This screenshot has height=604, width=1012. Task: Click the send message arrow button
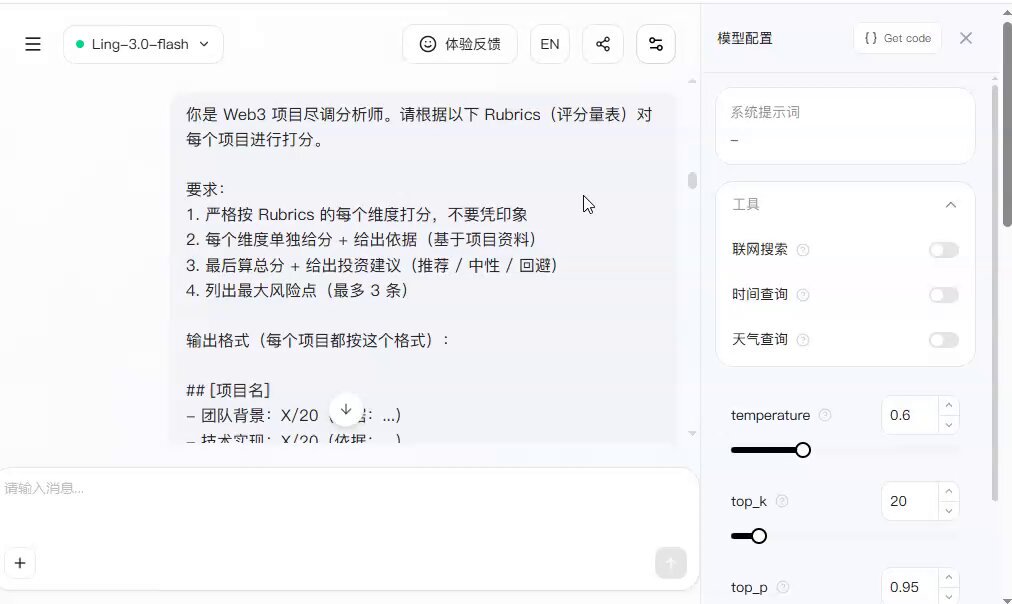pyautogui.click(x=671, y=563)
